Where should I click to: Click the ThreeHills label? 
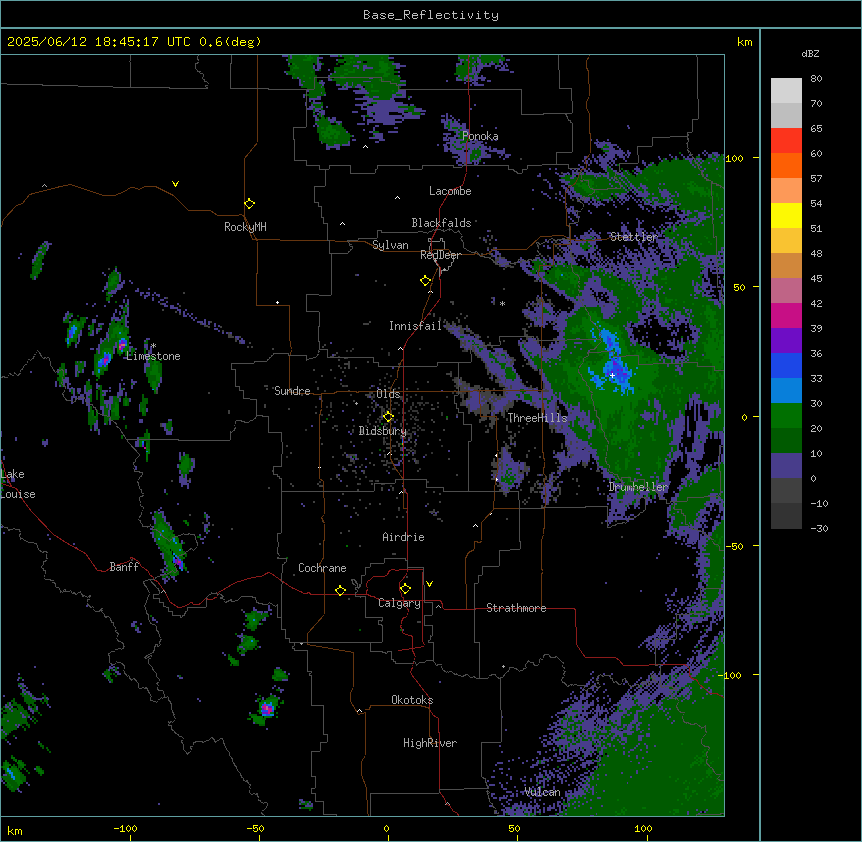tap(537, 418)
